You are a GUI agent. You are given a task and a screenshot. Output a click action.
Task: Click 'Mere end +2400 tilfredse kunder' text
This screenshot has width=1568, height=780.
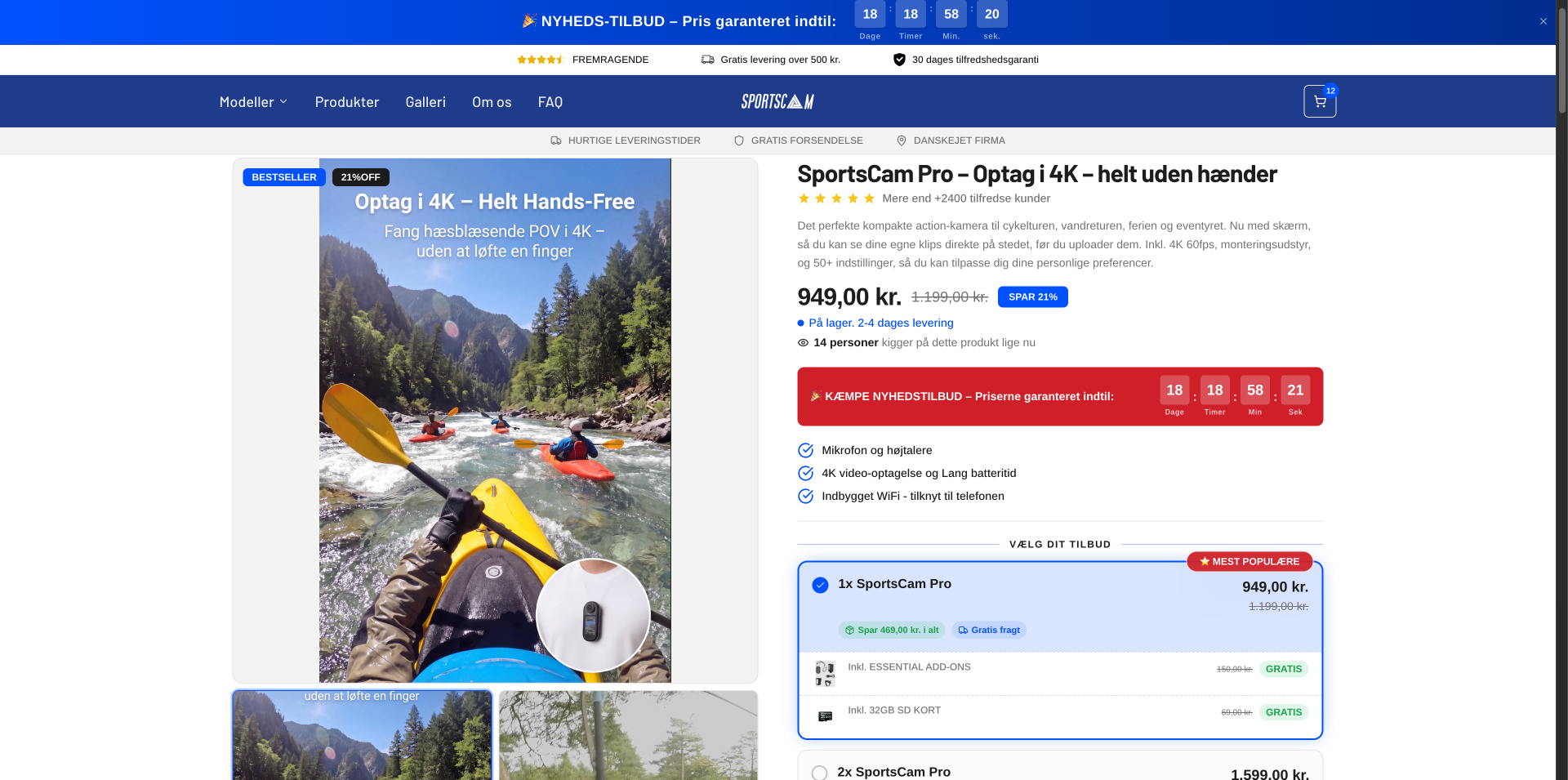(966, 198)
